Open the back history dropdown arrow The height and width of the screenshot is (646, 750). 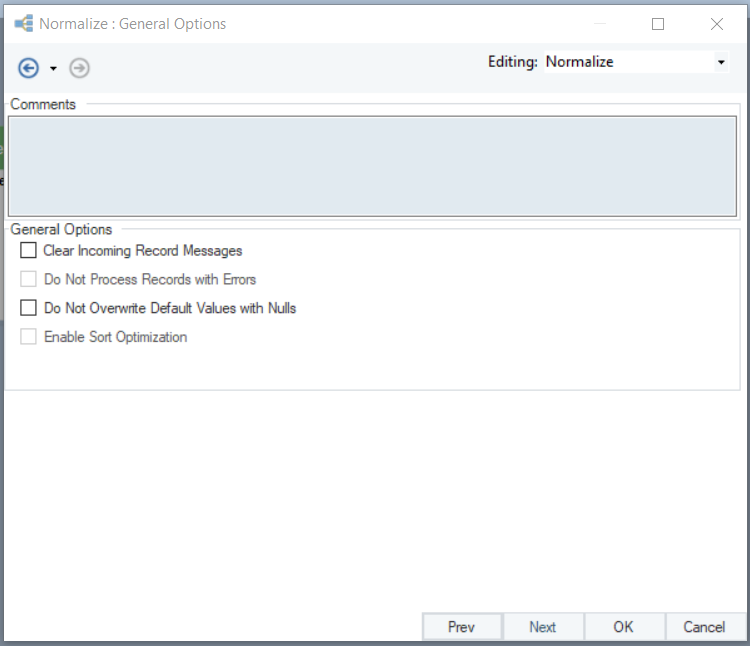(53, 69)
